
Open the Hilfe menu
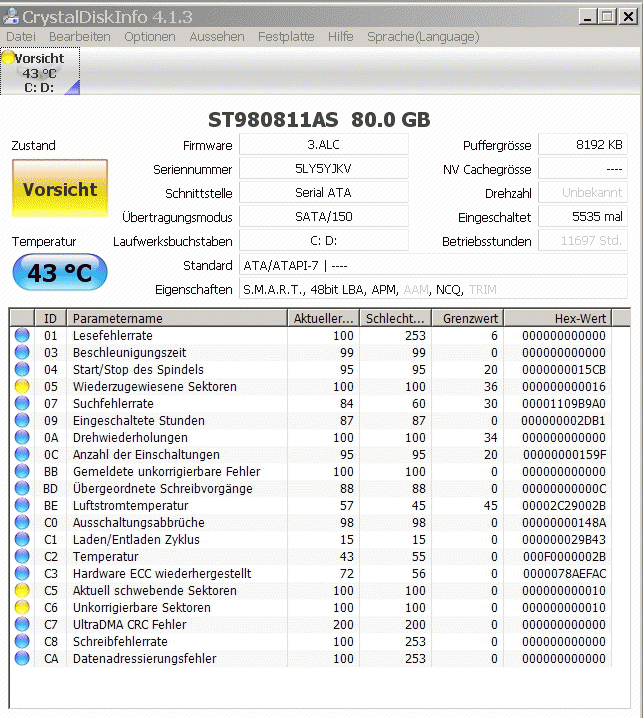(x=340, y=37)
